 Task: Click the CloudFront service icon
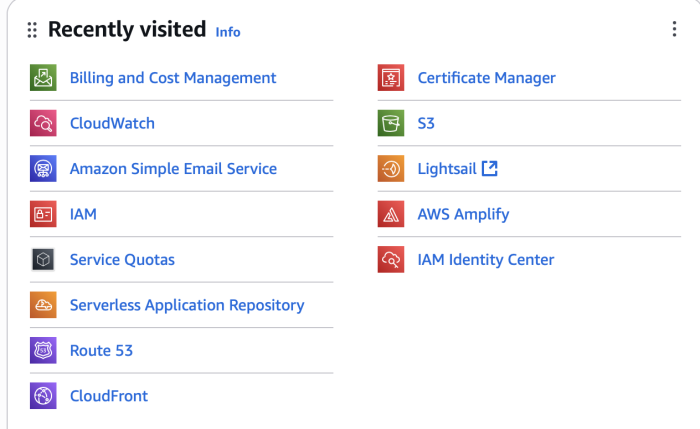pos(43,396)
